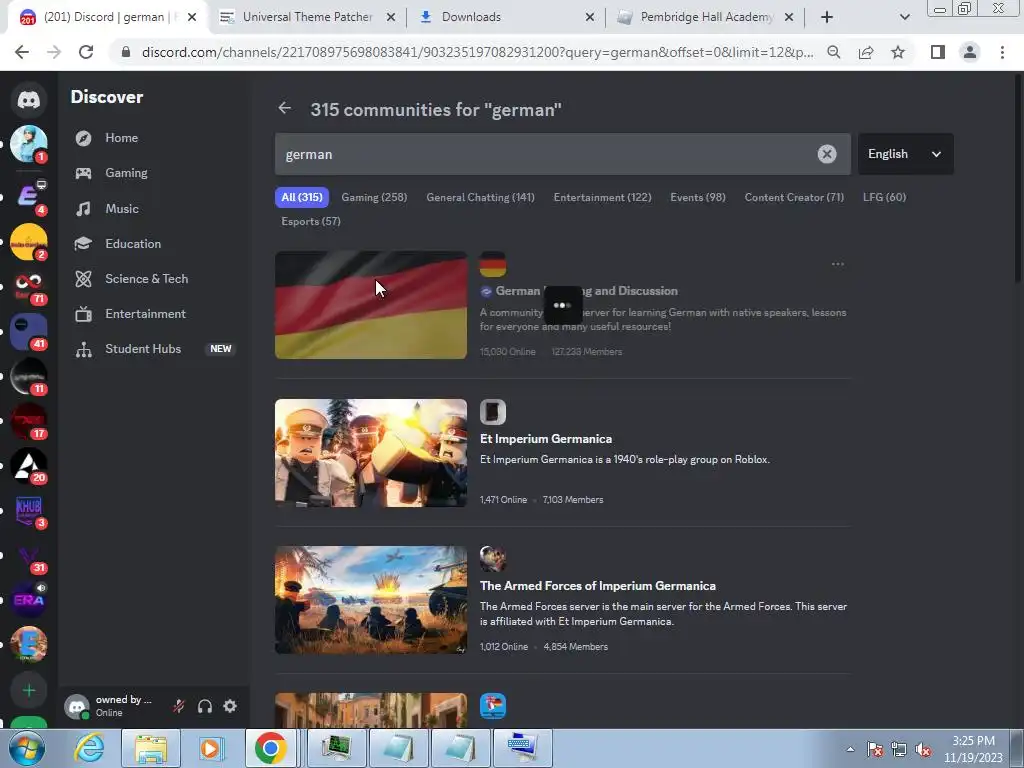Filter results by Entertainment (122)

pos(602,197)
